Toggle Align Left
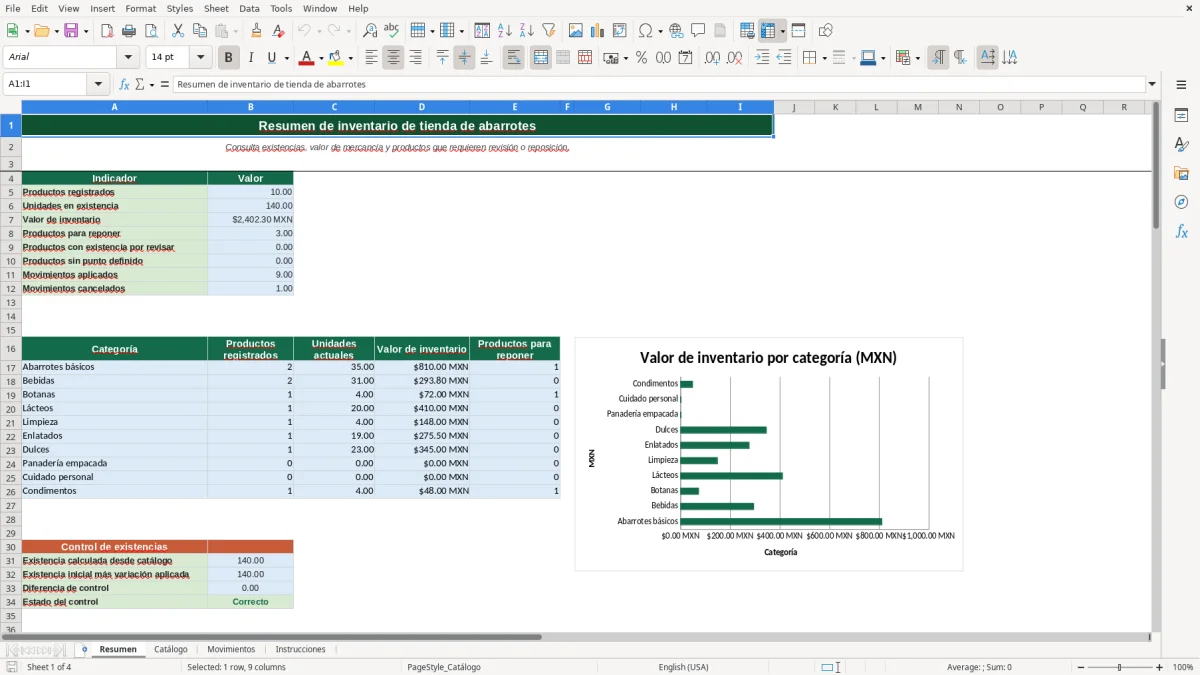 371,58
